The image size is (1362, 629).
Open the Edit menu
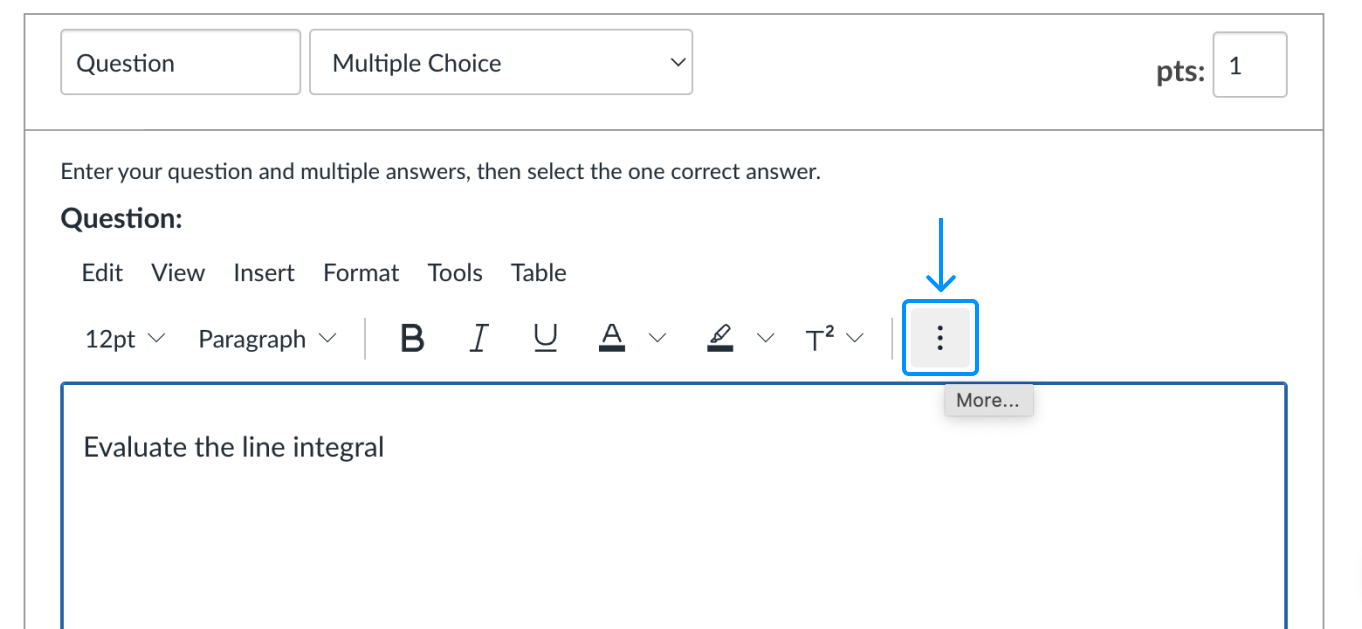(x=102, y=273)
